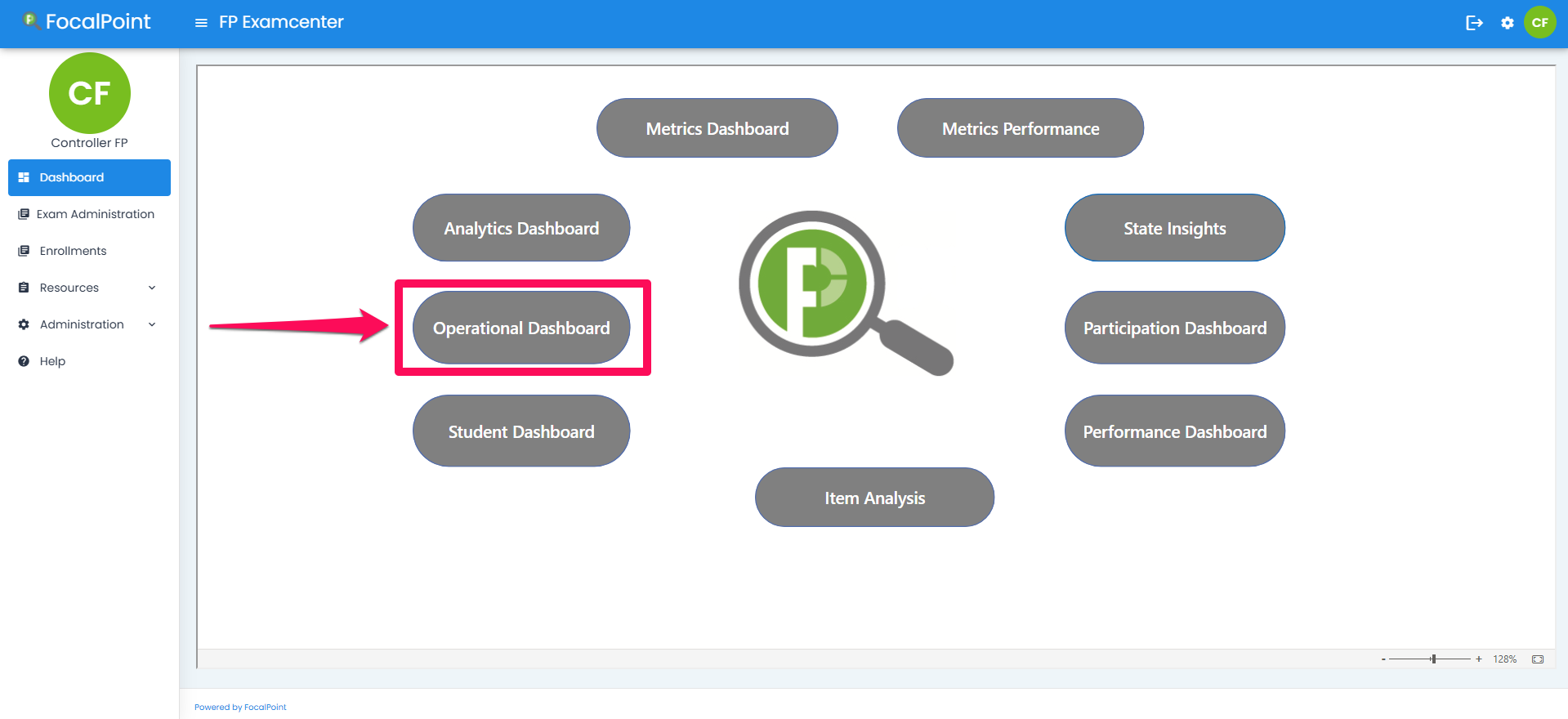The image size is (1568, 719).
Task: Open the Metrics Dashboard
Action: pos(717,128)
